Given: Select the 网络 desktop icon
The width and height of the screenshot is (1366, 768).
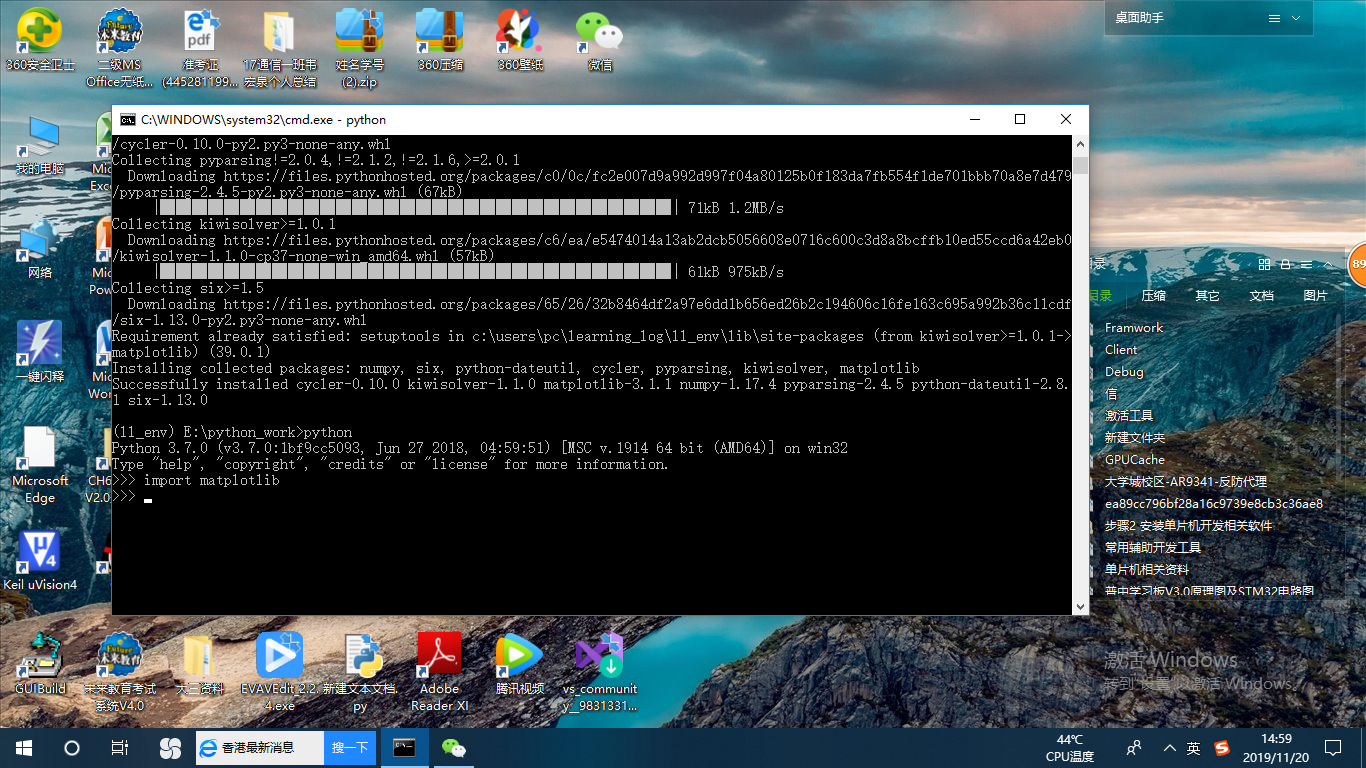Looking at the screenshot, I should pos(39,249).
